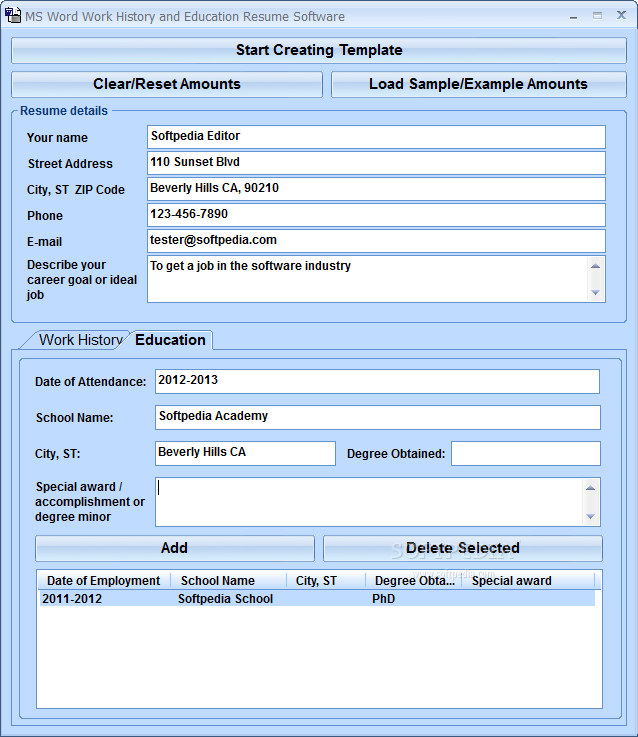Image resolution: width=638 pixels, height=737 pixels.
Task: Click Special award scrollbar down arrow
Action: pyautogui.click(x=591, y=517)
